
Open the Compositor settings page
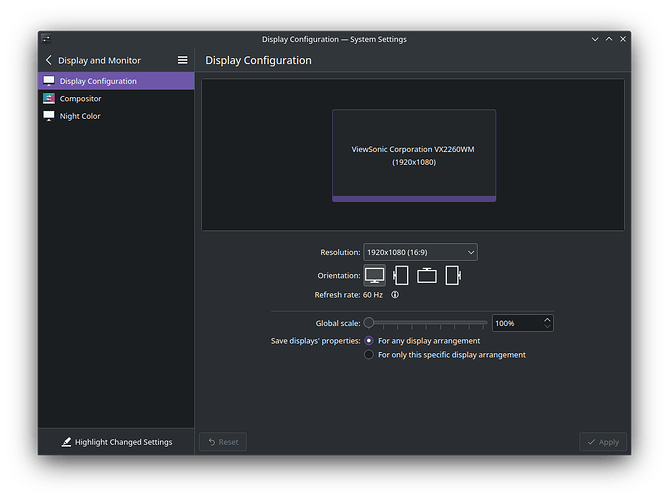tap(116, 99)
